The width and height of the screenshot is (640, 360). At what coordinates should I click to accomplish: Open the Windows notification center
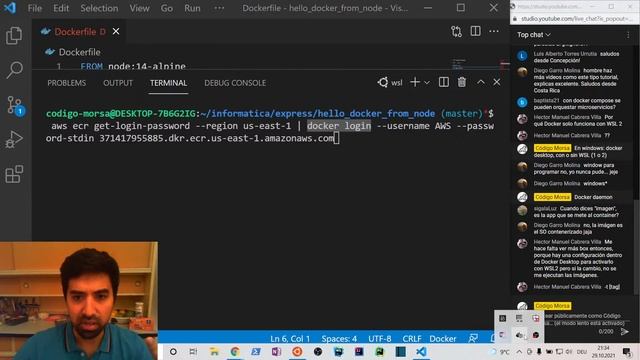(x=627, y=352)
